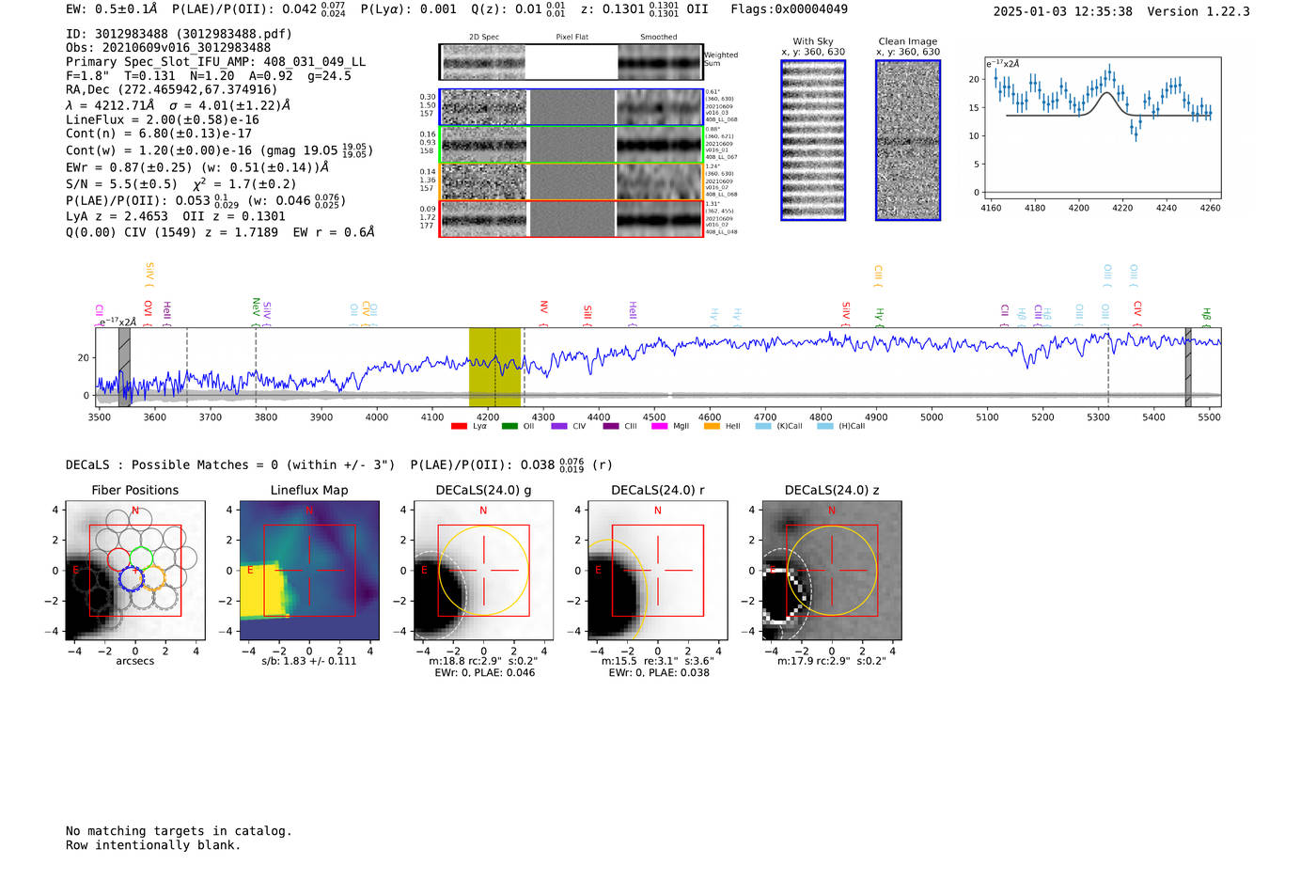Viewport: 1316px width, 896px height.
Task: Select the DECaLS z-band cutout
Action: pyautogui.click(x=831, y=571)
